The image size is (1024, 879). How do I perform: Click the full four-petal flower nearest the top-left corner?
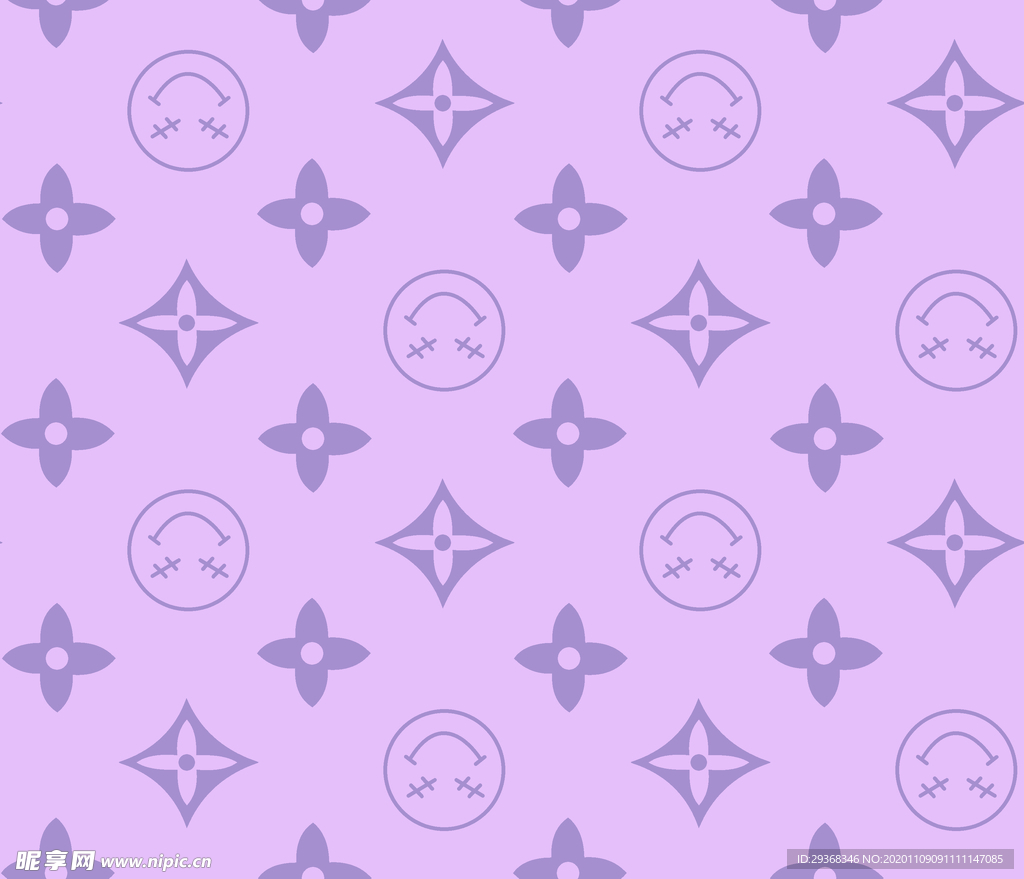click(57, 218)
